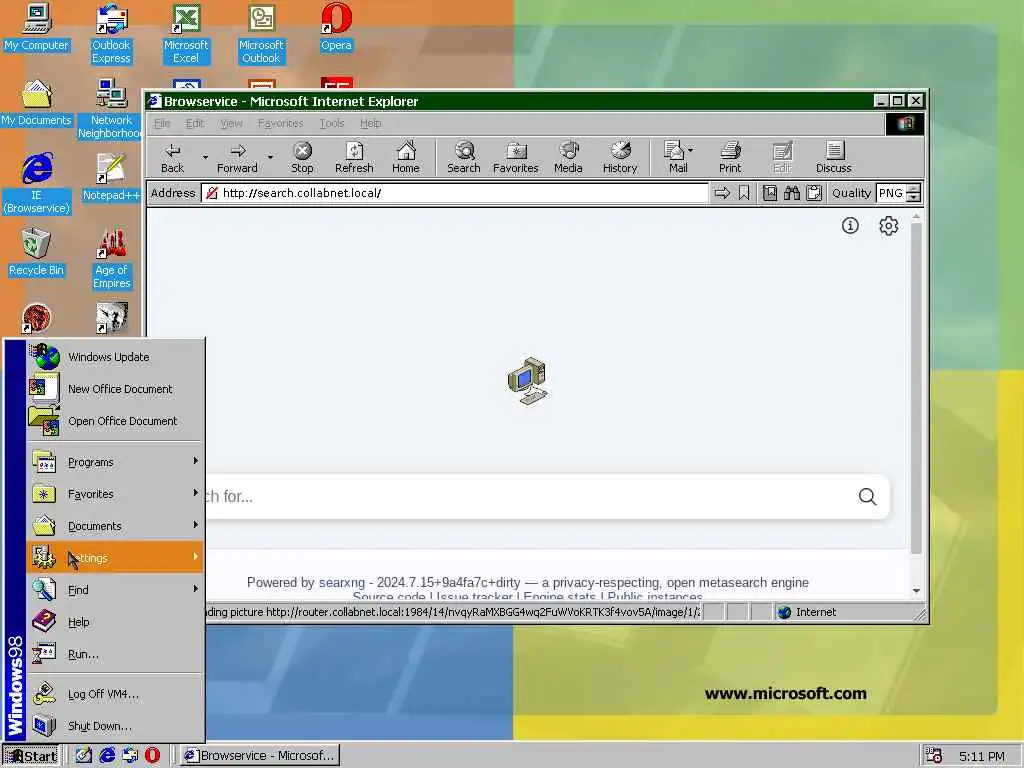This screenshot has height=768, width=1024.
Task: Click the magnifier search icon in the search box
Action: point(867,496)
